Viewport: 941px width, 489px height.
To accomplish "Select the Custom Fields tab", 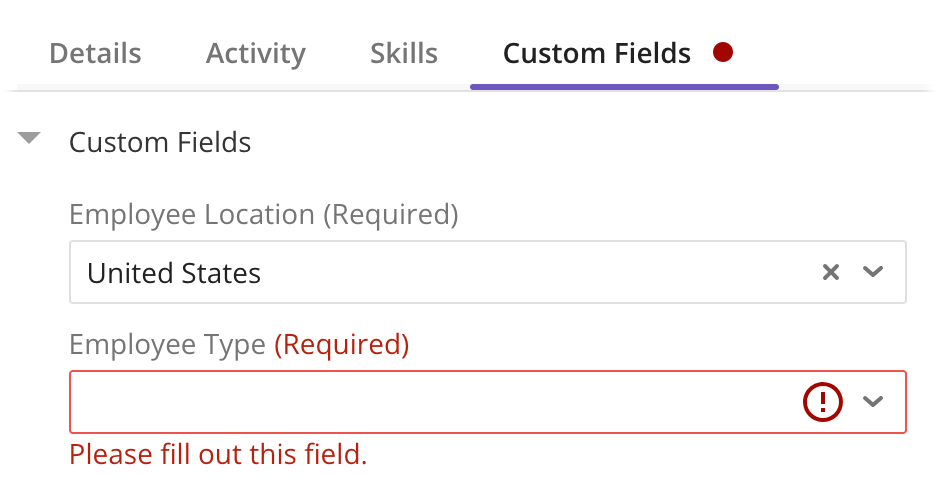I will [x=596, y=53].
